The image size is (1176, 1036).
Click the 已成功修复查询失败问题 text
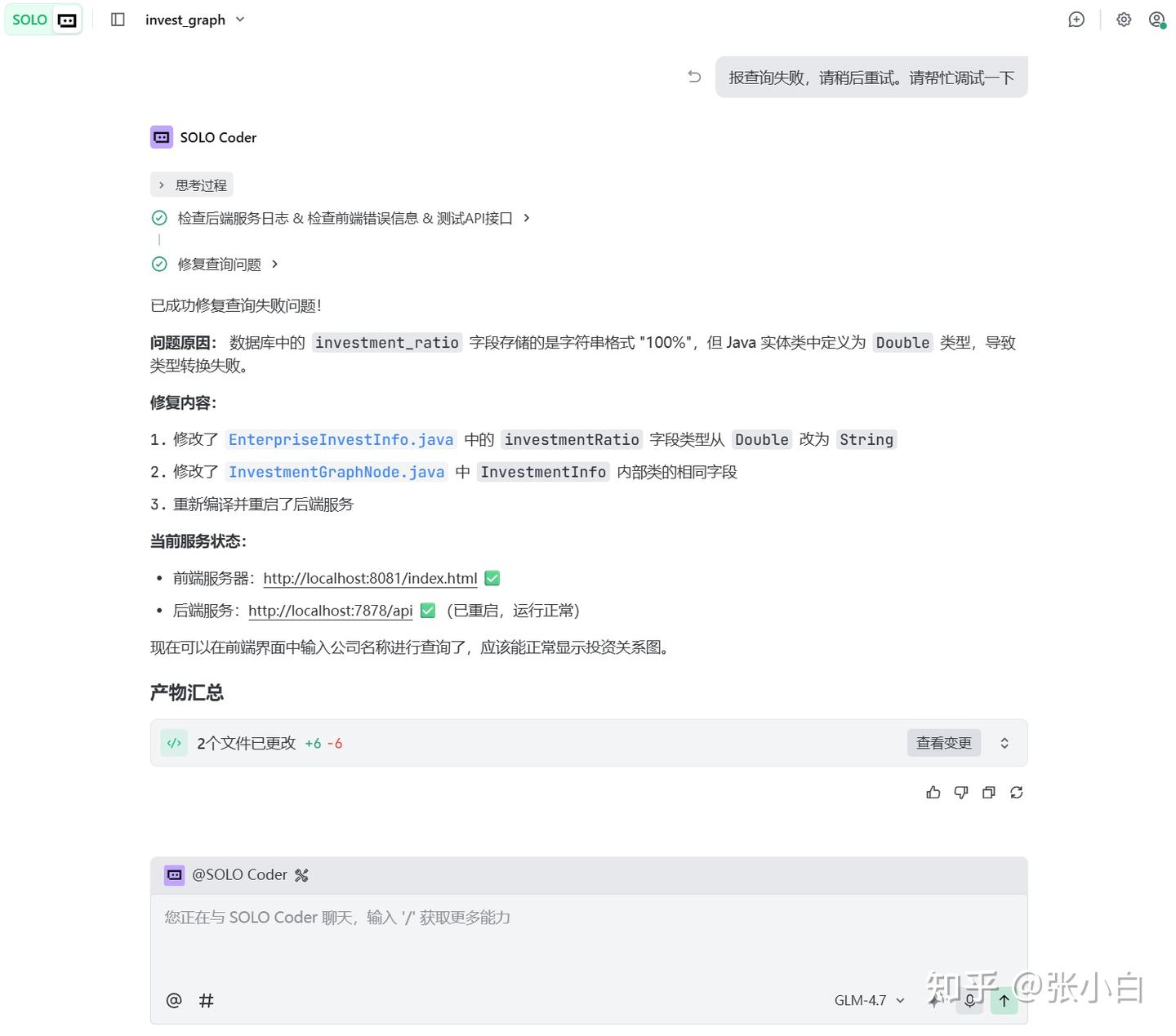236,305
